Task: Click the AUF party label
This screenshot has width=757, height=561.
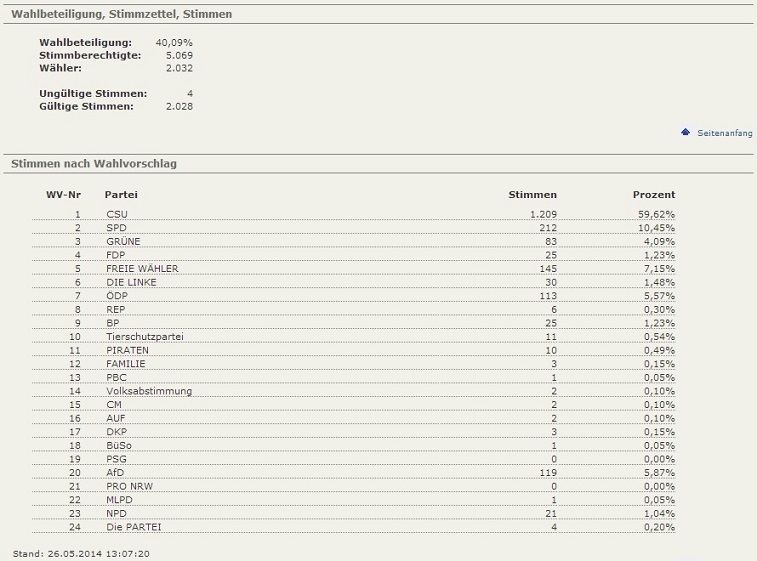Action: tap(116, 418)
